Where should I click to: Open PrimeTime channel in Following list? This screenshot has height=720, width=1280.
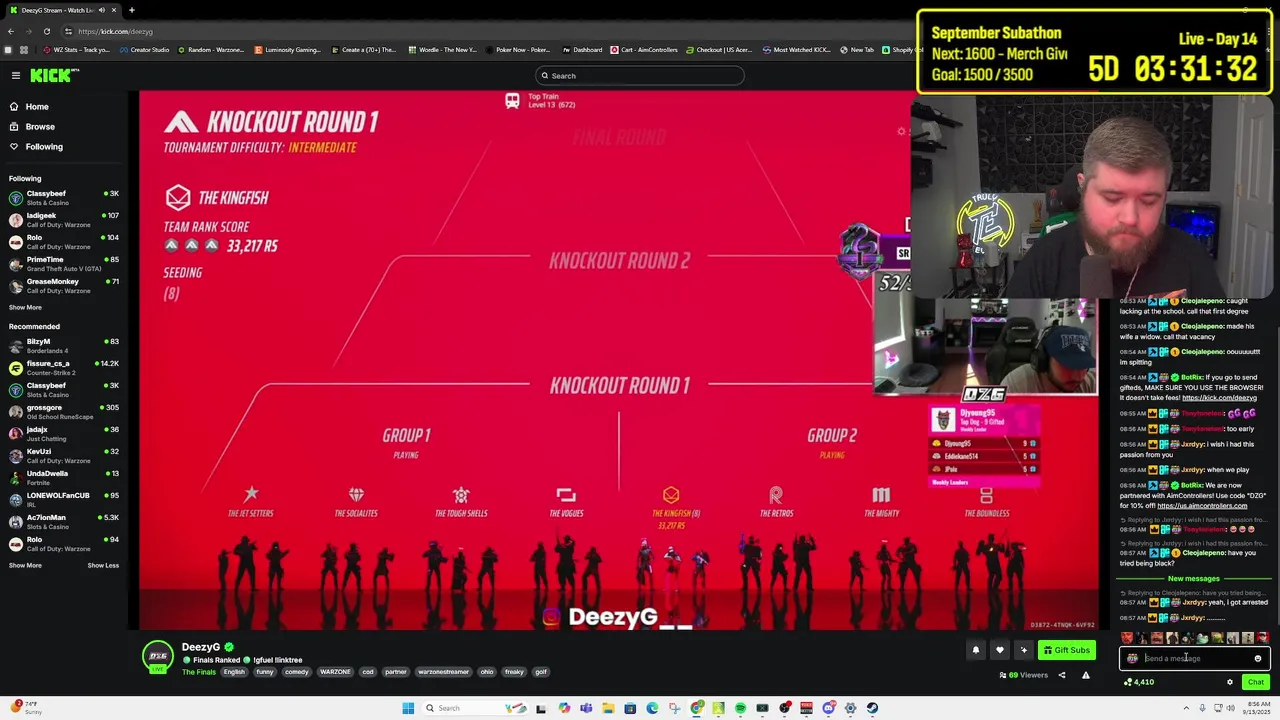(x=64, y=264)
